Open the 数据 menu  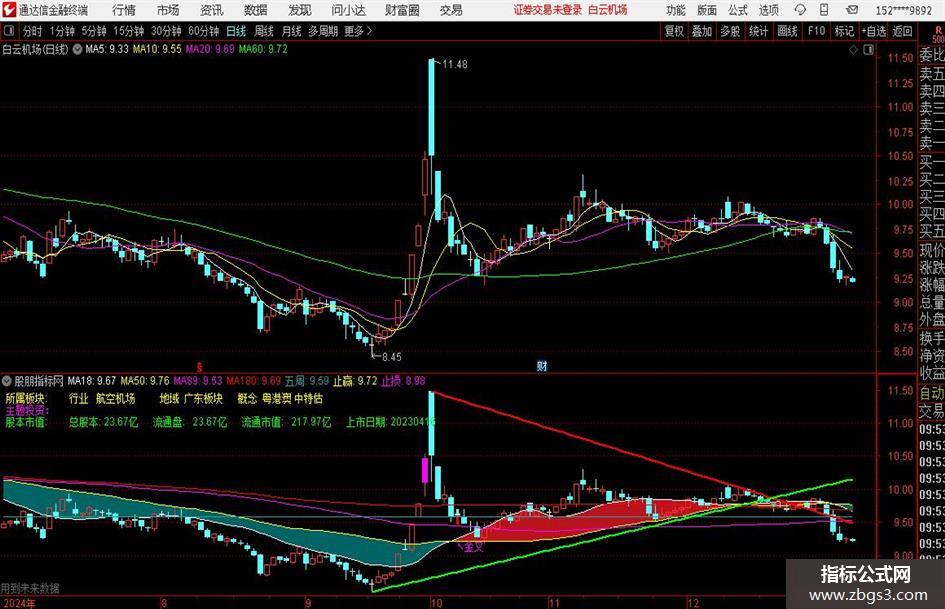[256, 10]
